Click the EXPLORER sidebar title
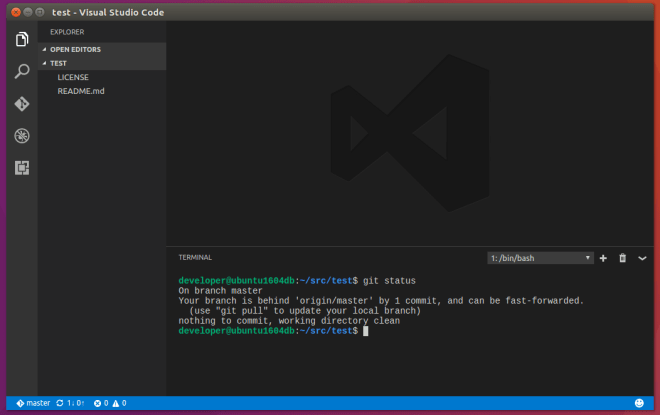 tap(67, 32)
